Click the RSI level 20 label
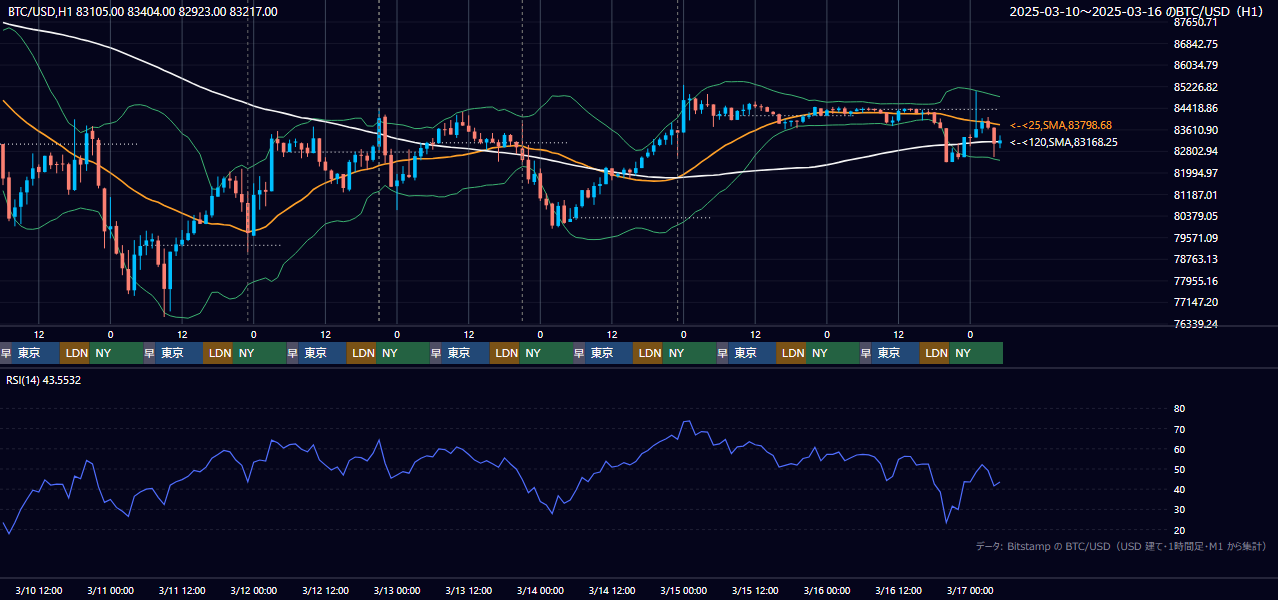Image resolution: width=1278 pixels, height=600 pixels. pyautogui.click(x=1179, y=530)
